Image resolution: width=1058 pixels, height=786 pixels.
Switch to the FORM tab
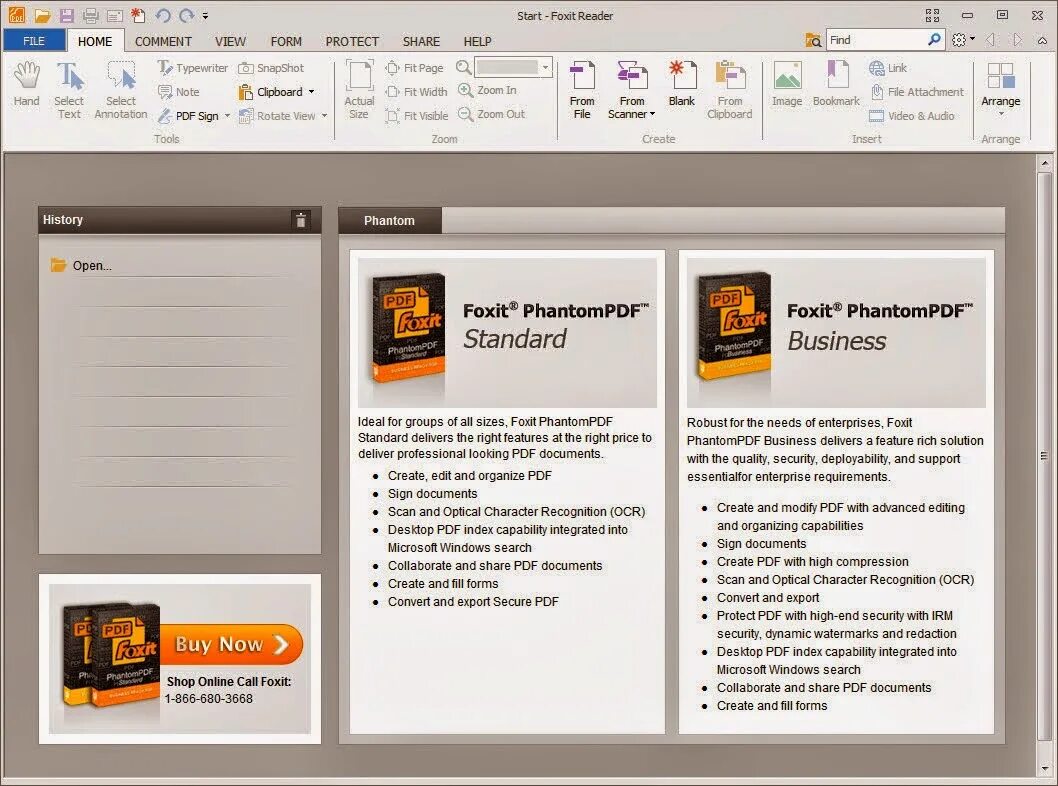point(286,41)
